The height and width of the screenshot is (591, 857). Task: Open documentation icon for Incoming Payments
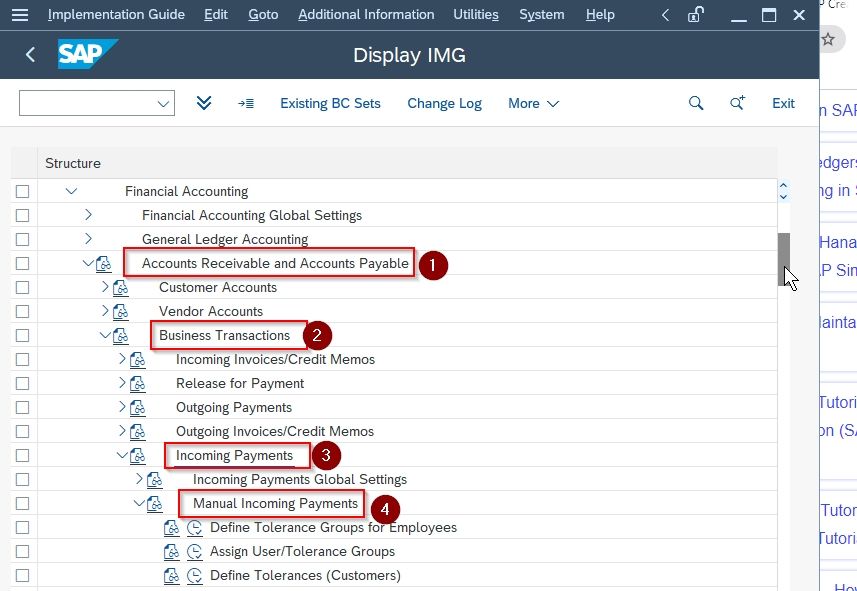[x=138, y=457]
